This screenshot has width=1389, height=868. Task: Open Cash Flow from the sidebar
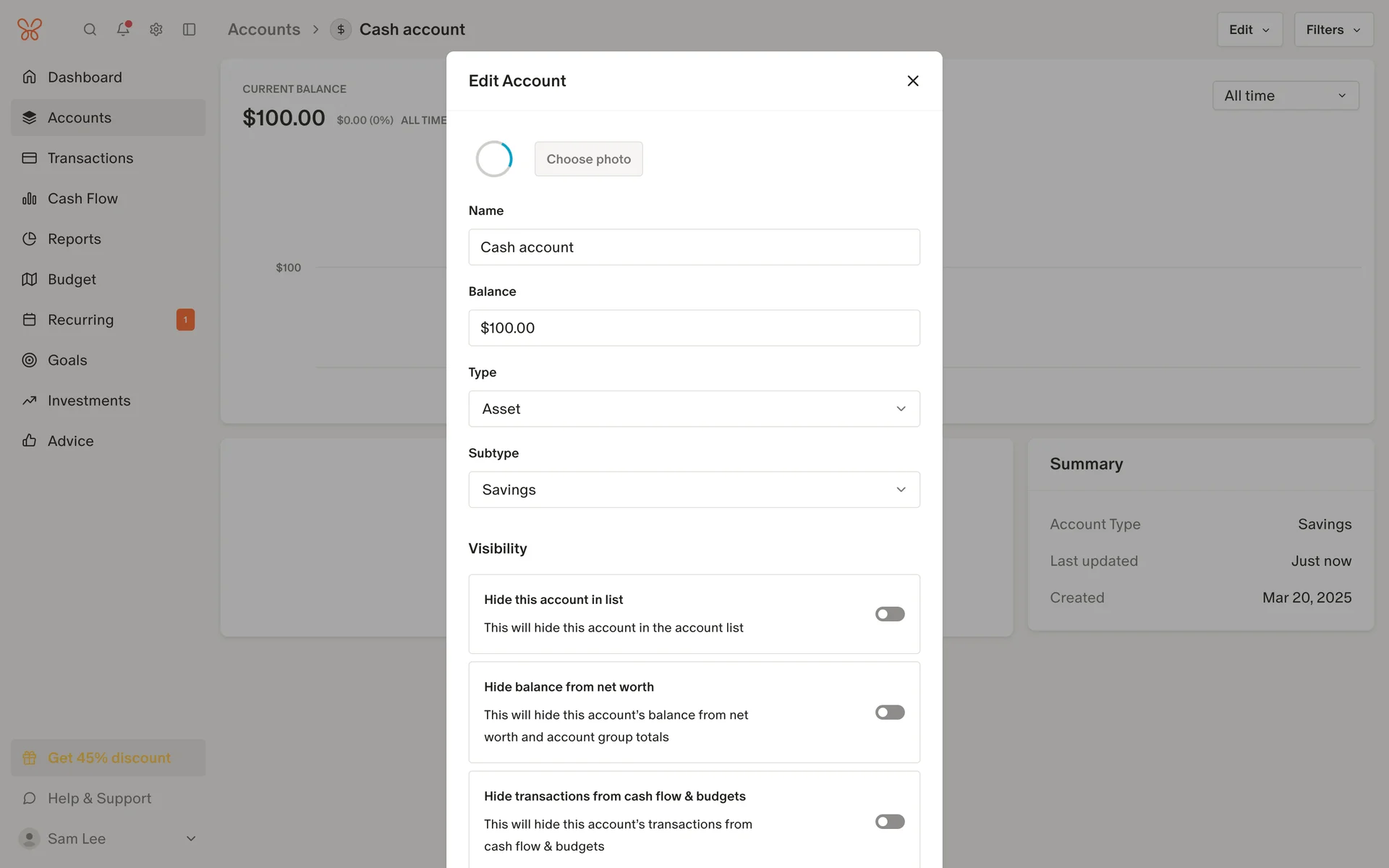[x=82, y=199]
